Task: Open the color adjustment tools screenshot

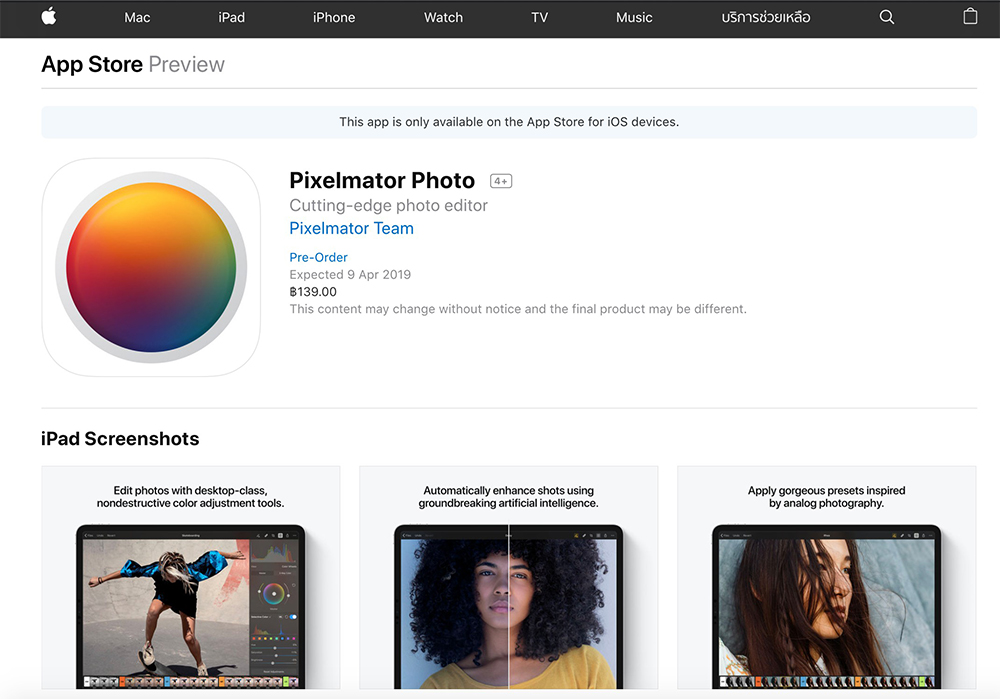Action: tap(191, 580)
